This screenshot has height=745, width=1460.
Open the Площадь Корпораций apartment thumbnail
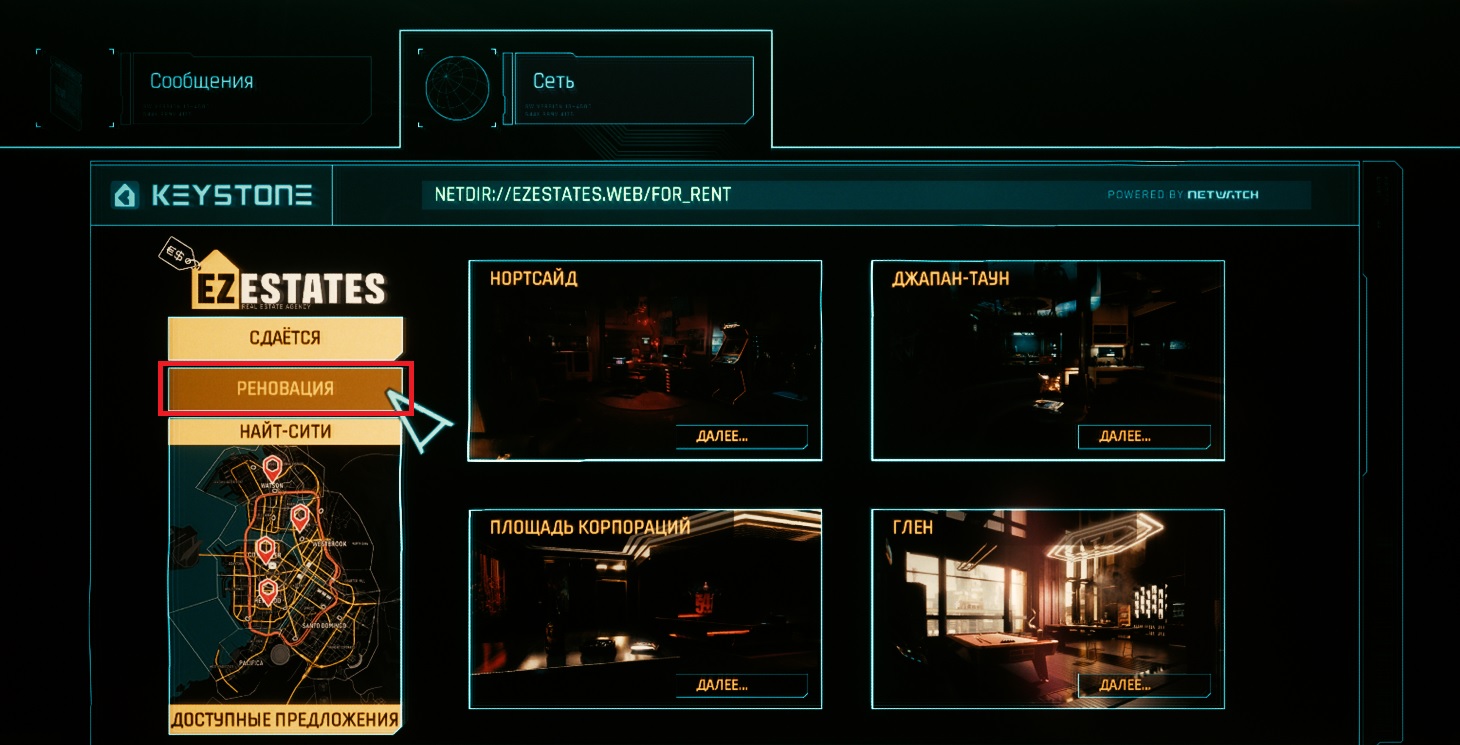[645, 609]
